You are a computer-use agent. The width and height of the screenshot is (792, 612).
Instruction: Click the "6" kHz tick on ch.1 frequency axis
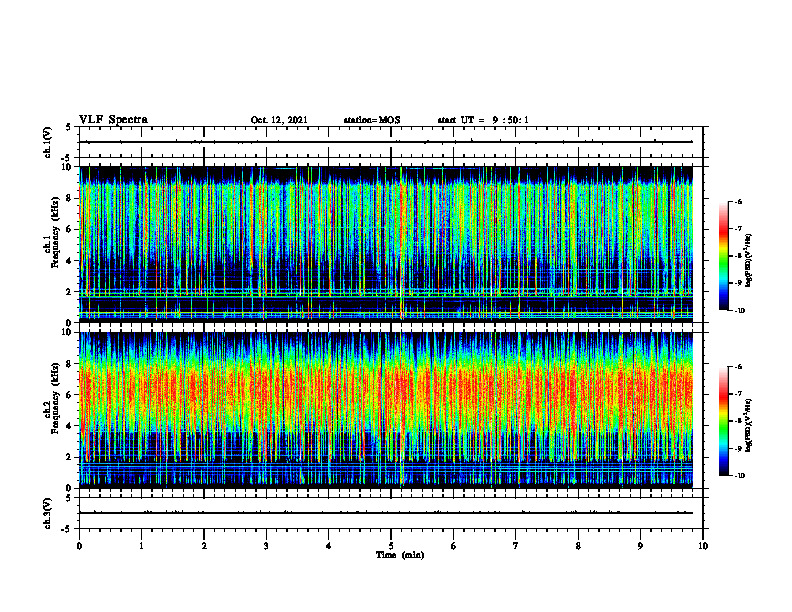(70, 230)
